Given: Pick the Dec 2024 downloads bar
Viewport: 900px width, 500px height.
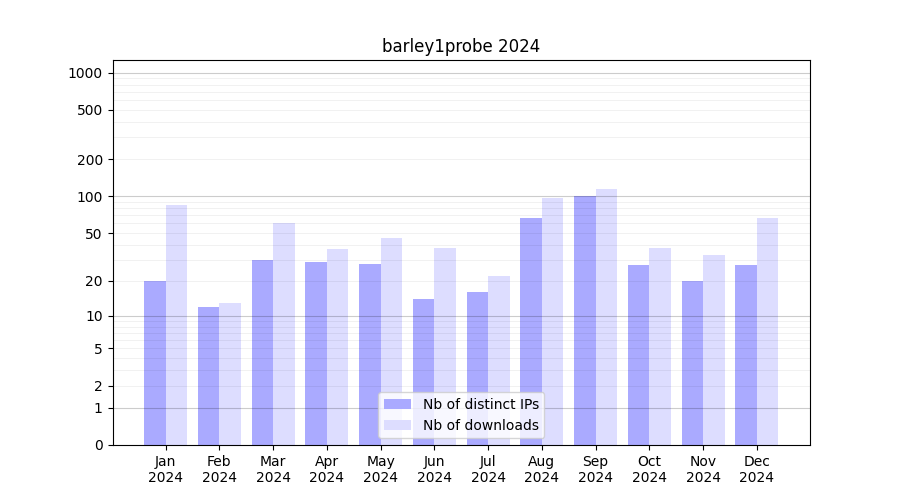Looking at the screenshot, I should pos(767,331).
